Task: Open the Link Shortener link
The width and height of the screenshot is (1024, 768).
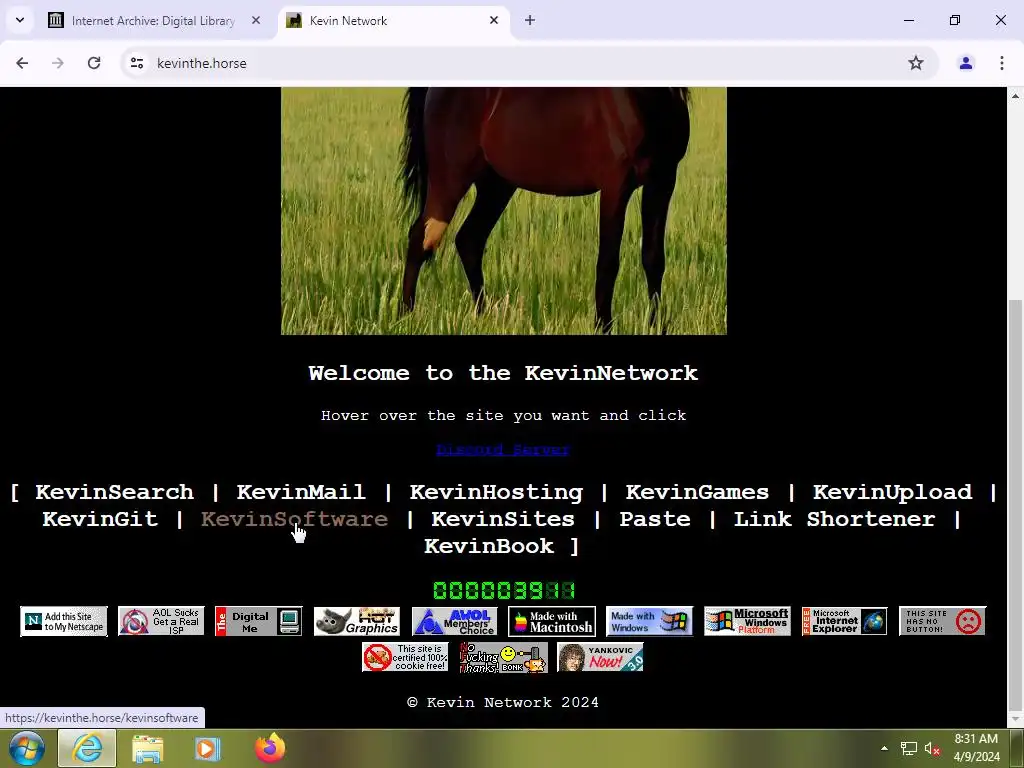Action: [834, 519]
